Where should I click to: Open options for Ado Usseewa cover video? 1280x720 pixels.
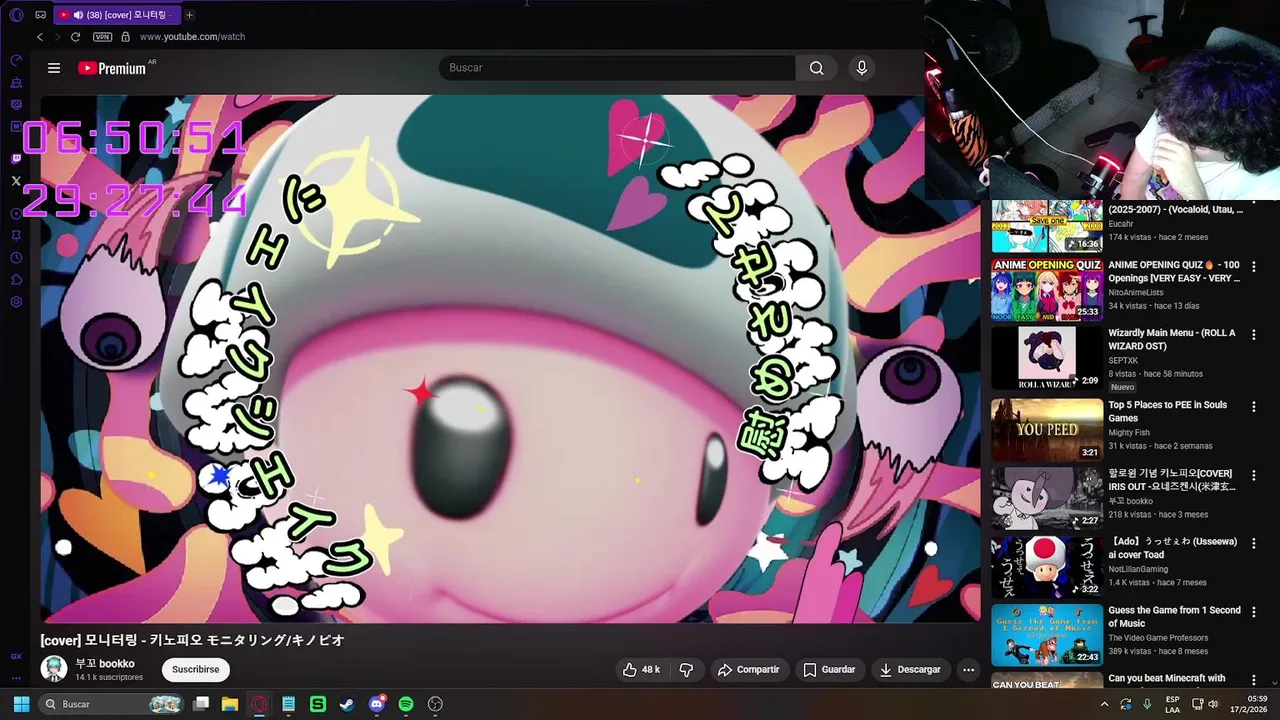point(1254,542)
